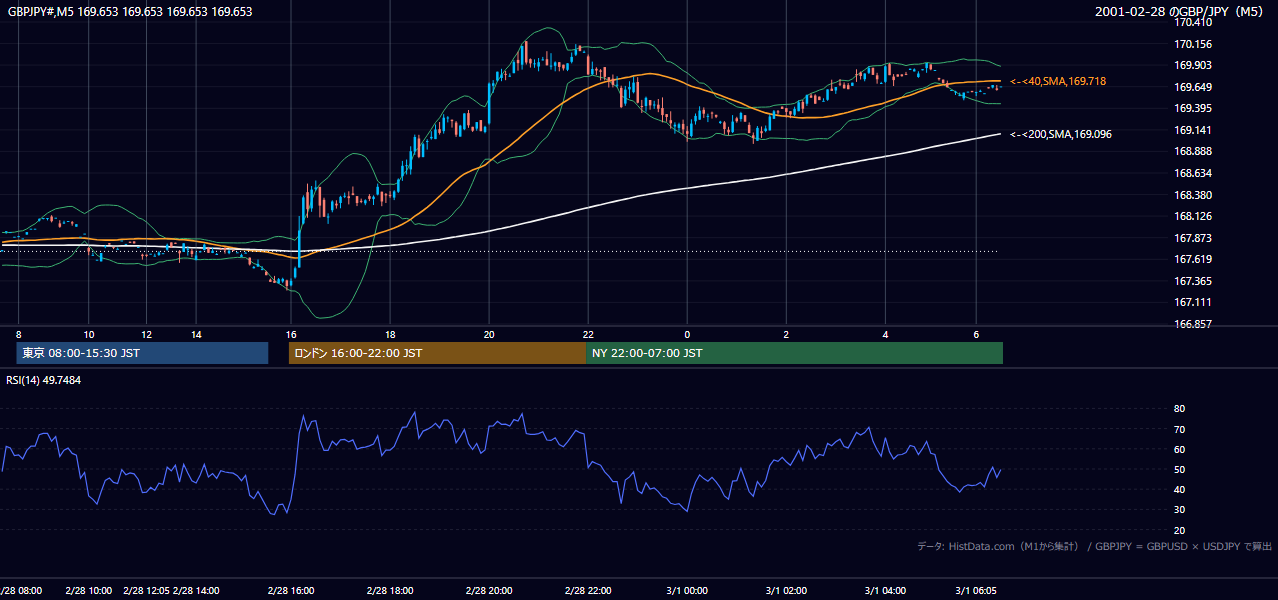Screen dimensions: 1278x600
Task: Click the 167.365 price axis label
Action: pos(1191,281)
